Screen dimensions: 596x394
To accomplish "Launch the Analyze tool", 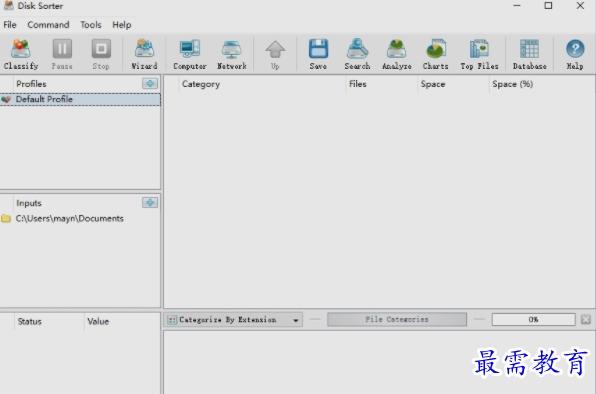I will (x=397, y=54).
